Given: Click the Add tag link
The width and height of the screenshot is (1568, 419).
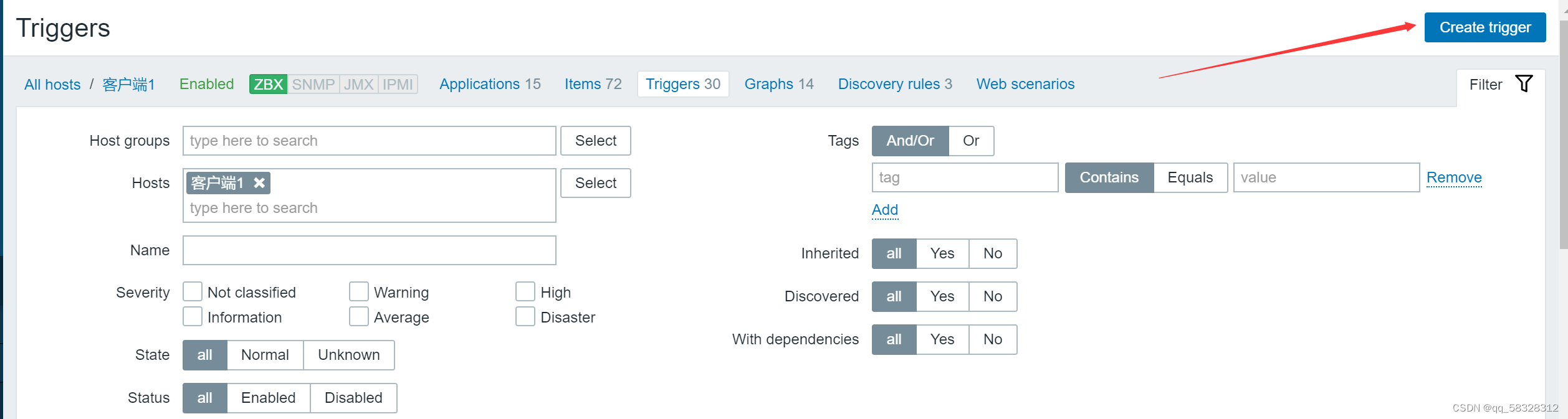Looking at the screenshot, I should click(884, 210).
